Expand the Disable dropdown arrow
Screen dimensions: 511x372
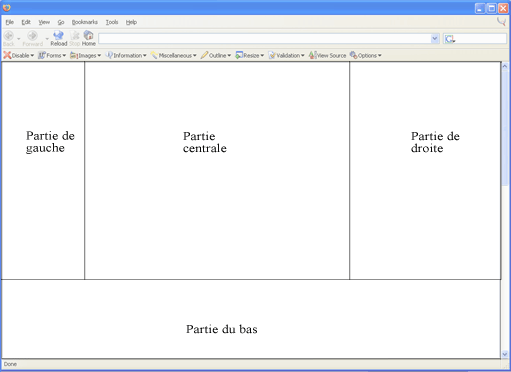32,56
